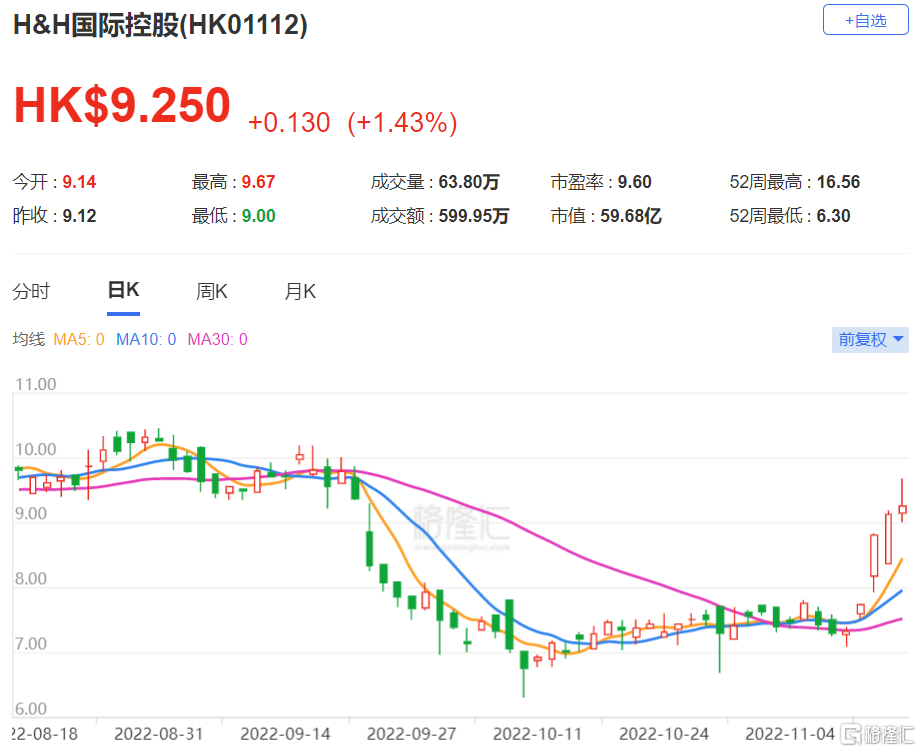Click the 今开 value 9.14
Screen dimensions: 922x752
(79, 182)
